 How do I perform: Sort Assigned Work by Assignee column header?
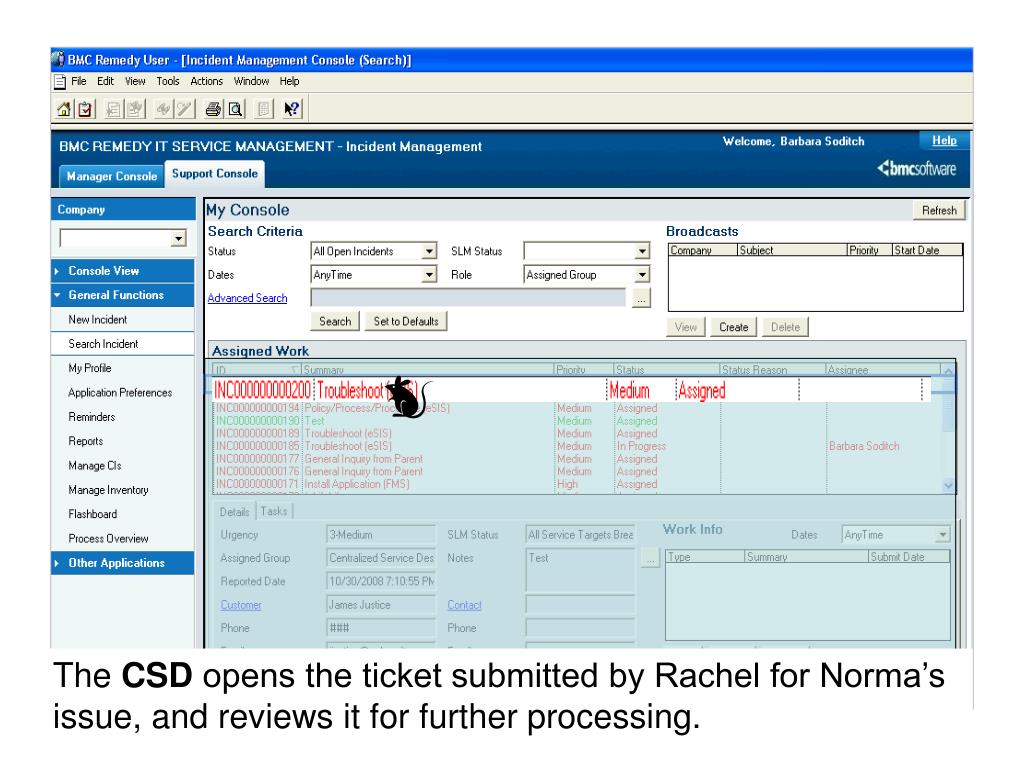click(882, 370)
